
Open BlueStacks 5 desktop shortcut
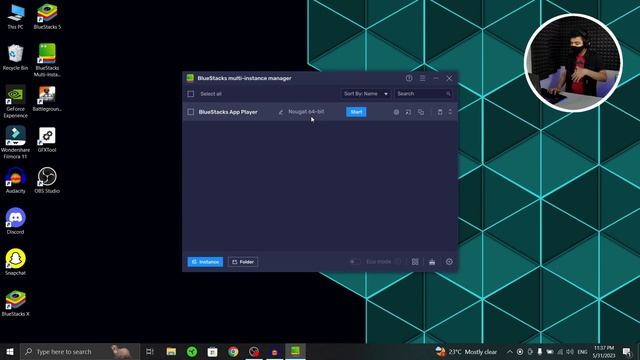tap(47, 17)
